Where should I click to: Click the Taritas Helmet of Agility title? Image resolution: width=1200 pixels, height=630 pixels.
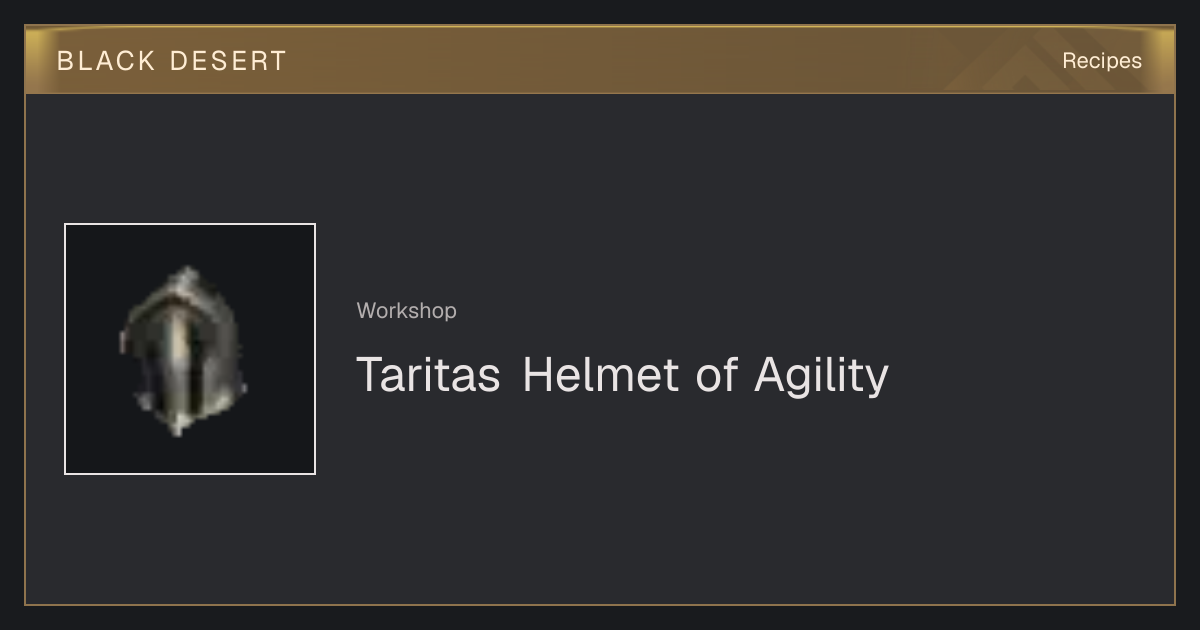point(622,375)
